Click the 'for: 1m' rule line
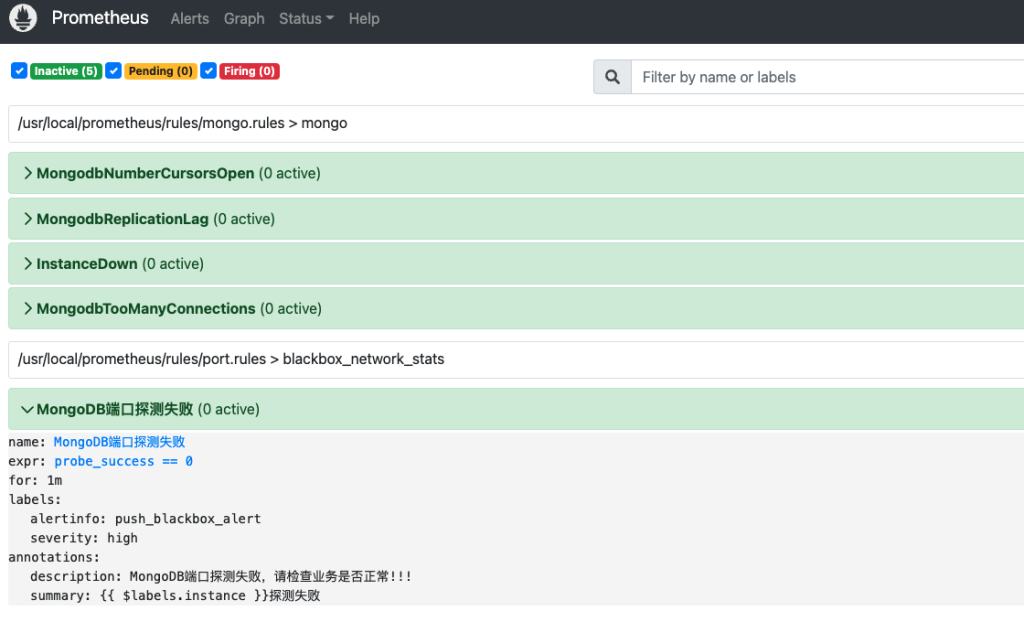Image resolution: width=1024 pixels, height=622 pixels. (x=35, y=480)
